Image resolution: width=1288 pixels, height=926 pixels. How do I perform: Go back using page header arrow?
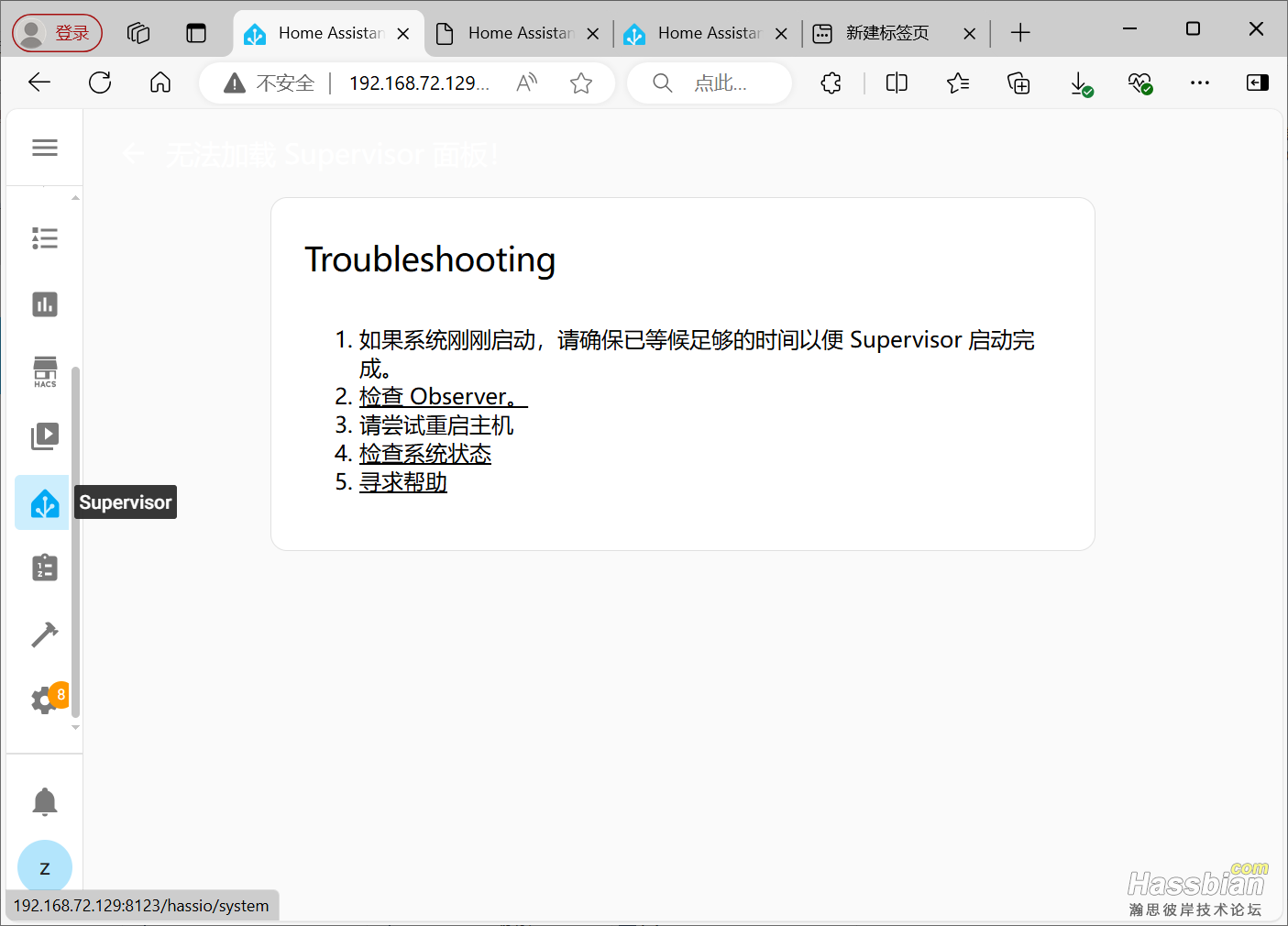[134, 154]
